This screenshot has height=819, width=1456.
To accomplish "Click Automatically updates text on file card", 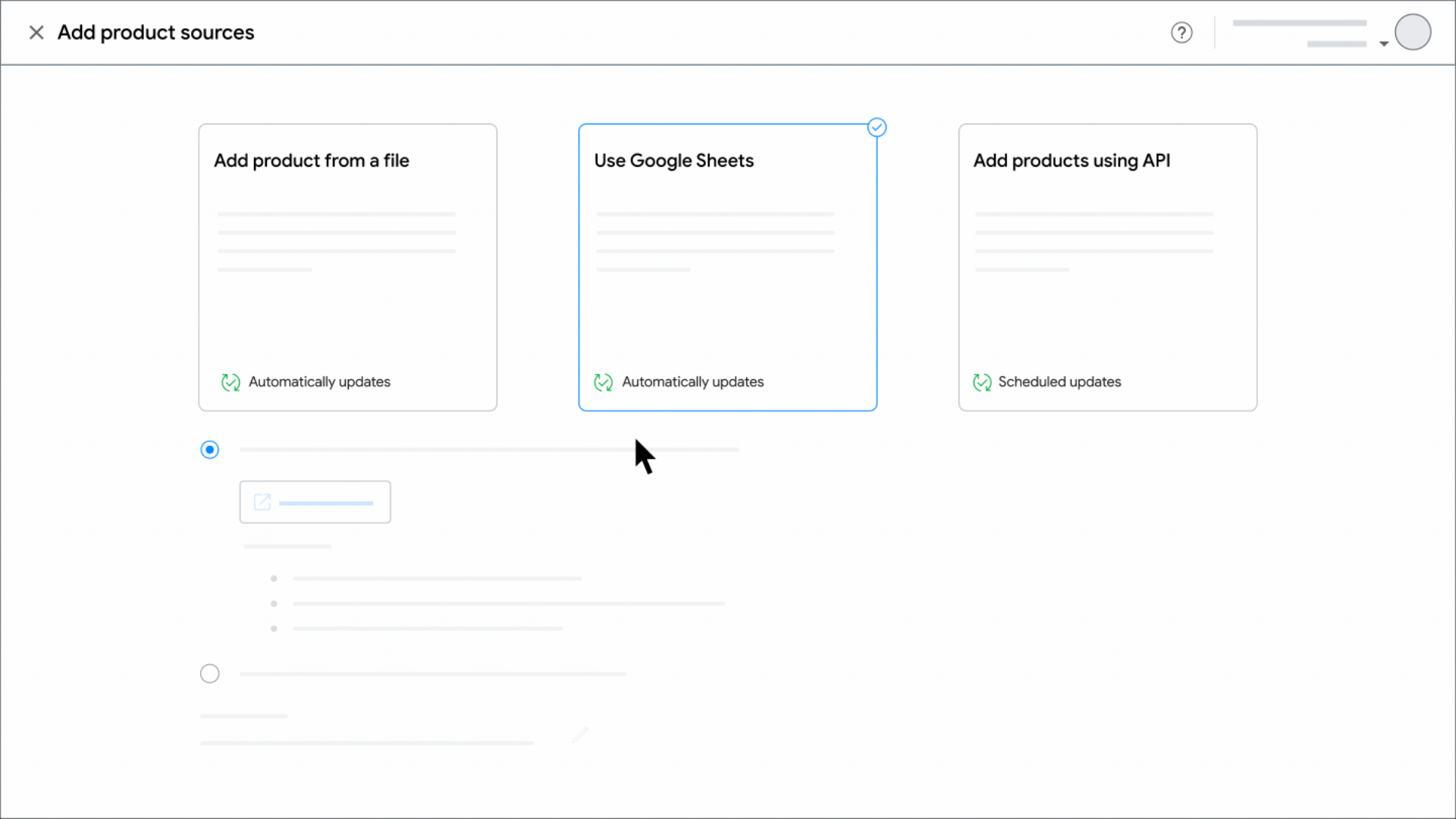I will pyautogui.click(x=319, y=382).
